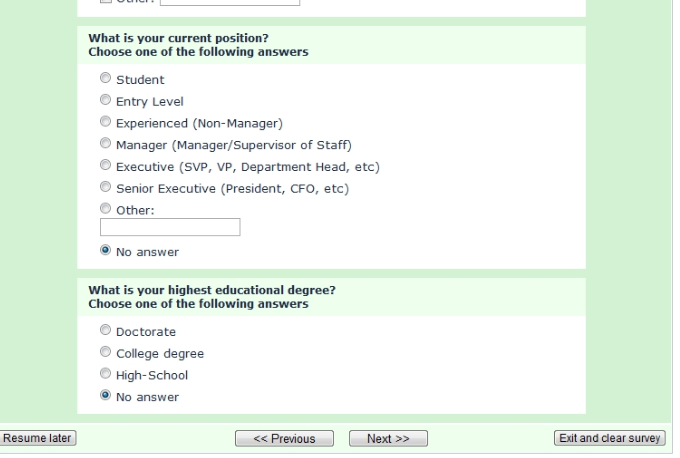Choose Doctorate as highest degree
The image size is (680, 458).
point(105,330)
